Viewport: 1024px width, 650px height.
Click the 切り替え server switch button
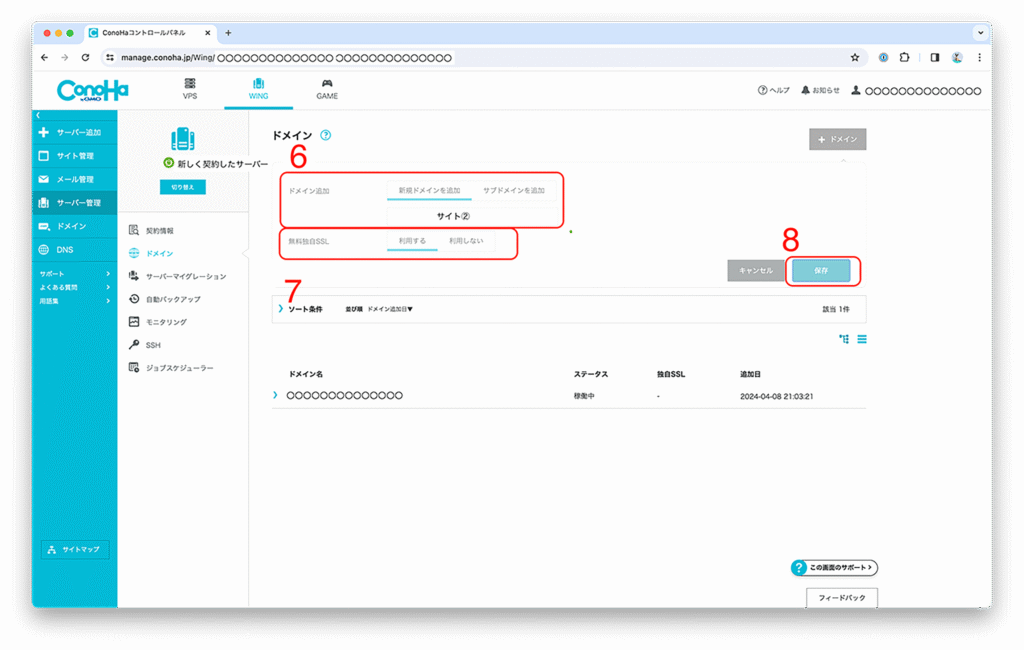[183, 187]
